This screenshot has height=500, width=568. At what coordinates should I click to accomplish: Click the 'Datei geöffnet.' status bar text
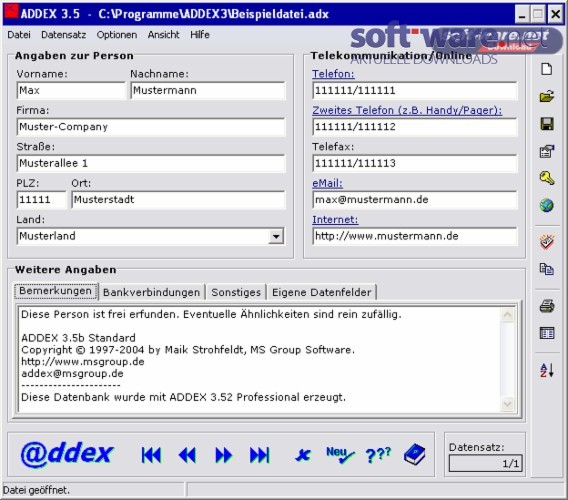click(x=36, y=491)
